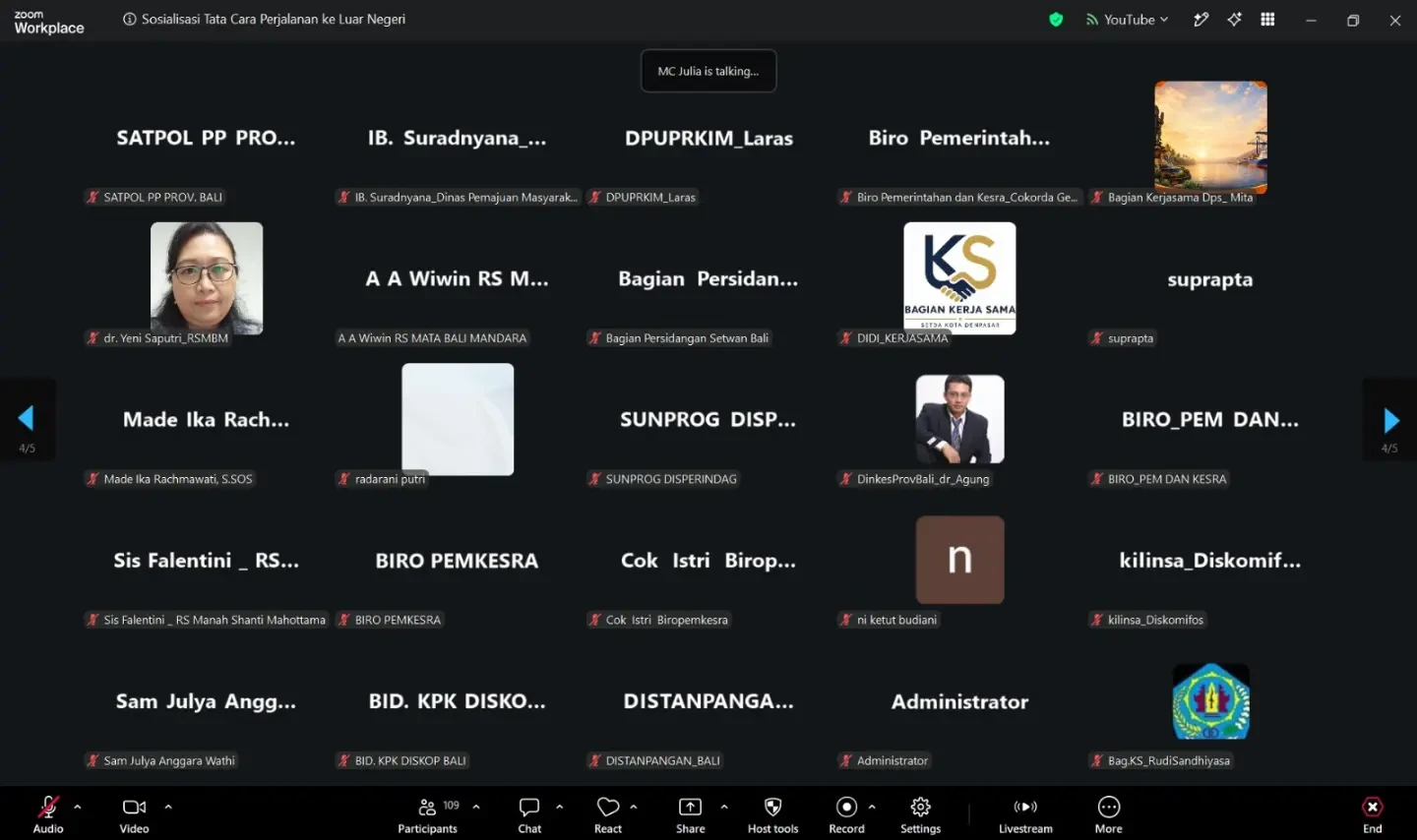End the meeting
The height and width of the screenshot is (840, 1417).
tap(1372, 814)
